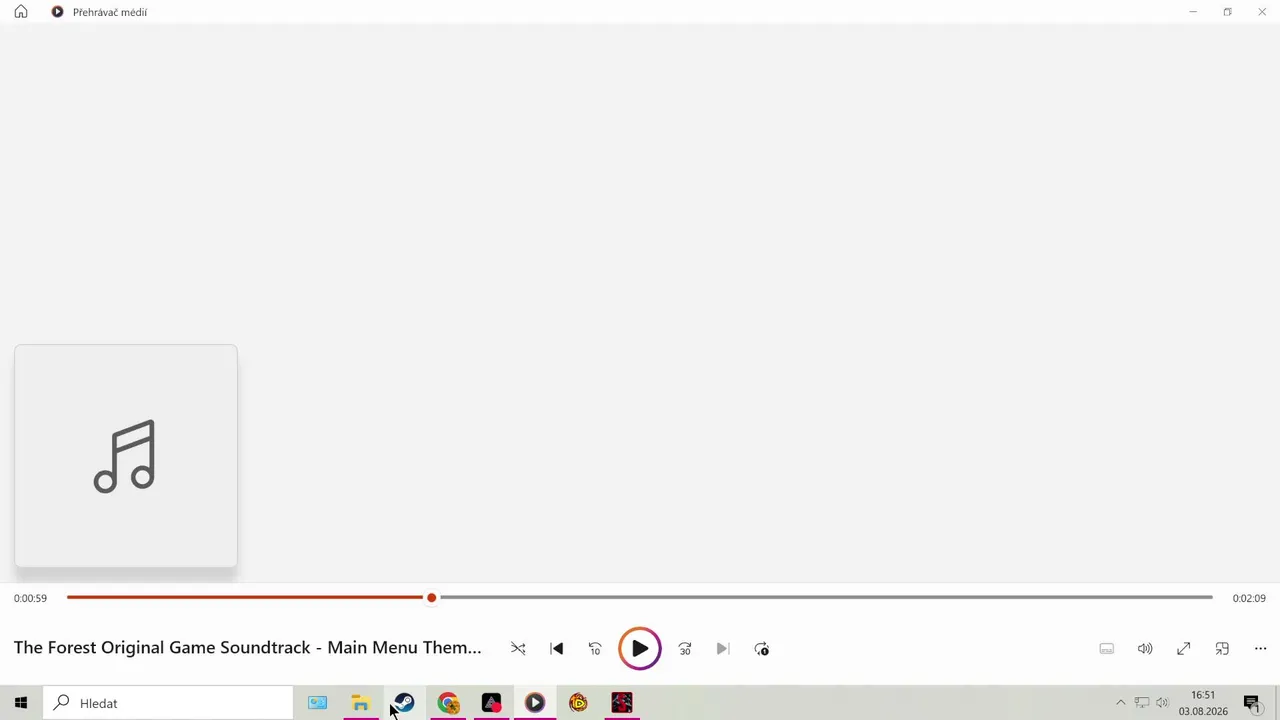Switch to mini player mode
Image resolution: width=1280 pixels, height=720 pixels.
[x=1222, y=649]
